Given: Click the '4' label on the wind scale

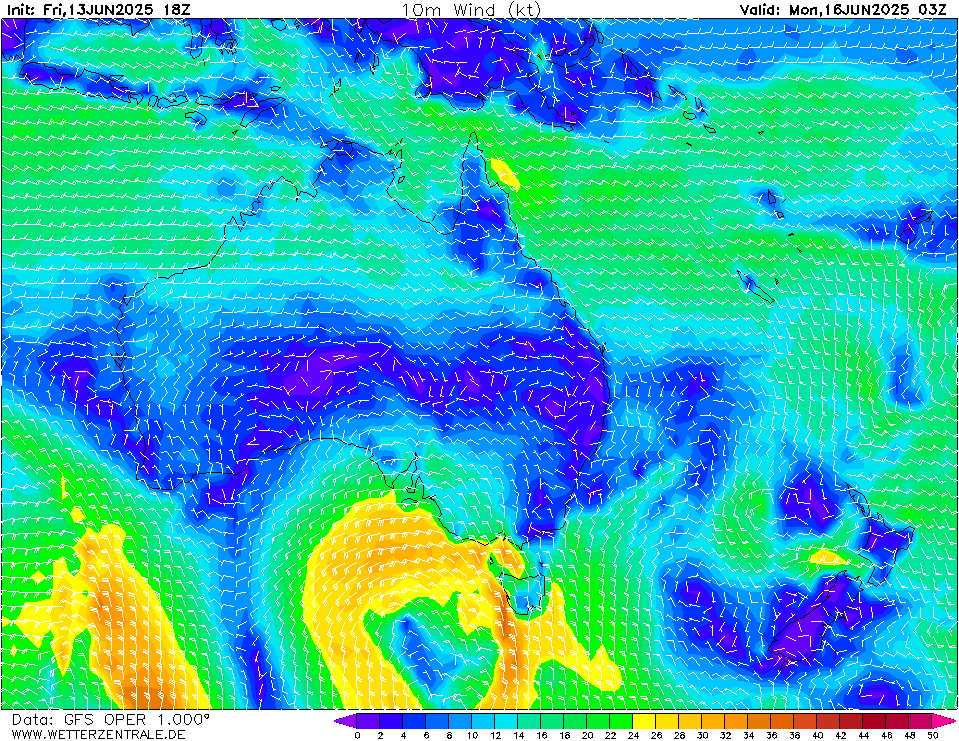Looking at the screenshot, I should point(403,735).
